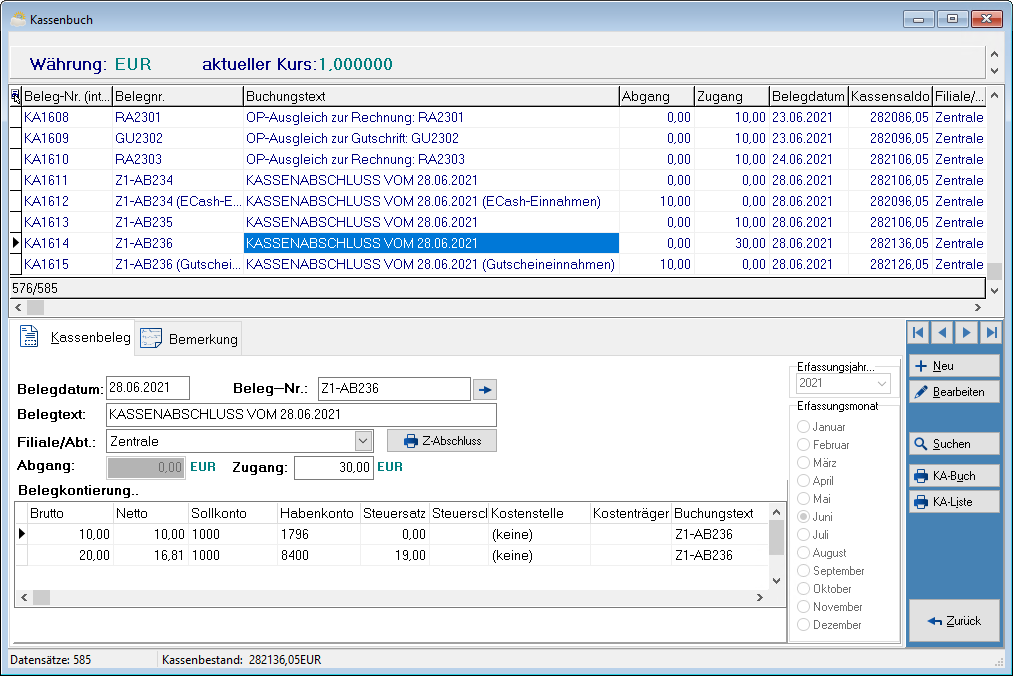1013x676 pixels.
Task: Click Neu to create new entry
Action: tap(954, 366)
